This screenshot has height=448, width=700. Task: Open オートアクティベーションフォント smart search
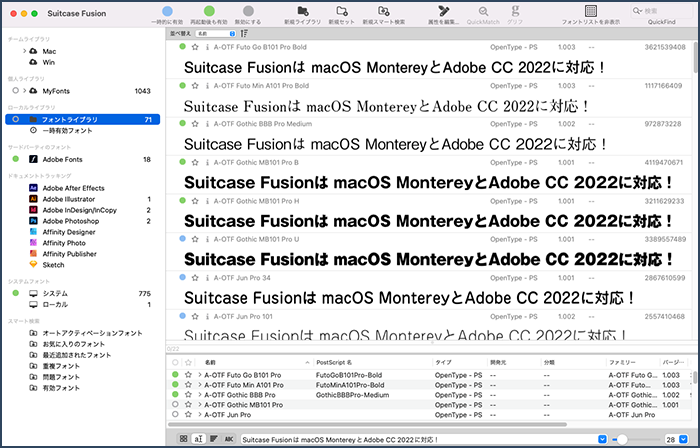pos(92,333)
